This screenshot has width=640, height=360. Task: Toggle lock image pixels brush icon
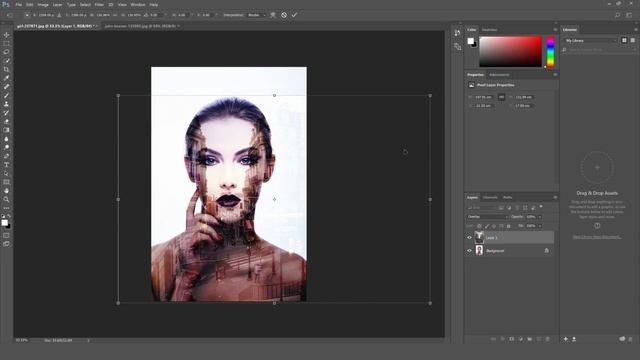point(487,226)
